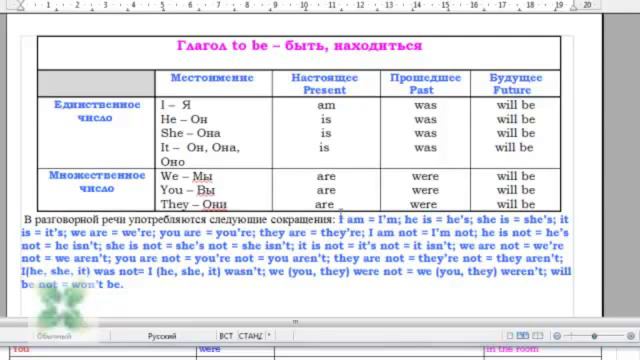Screen dimensions: 640x360
Task: Click 'is' in the He row
Action: (326, 120)
